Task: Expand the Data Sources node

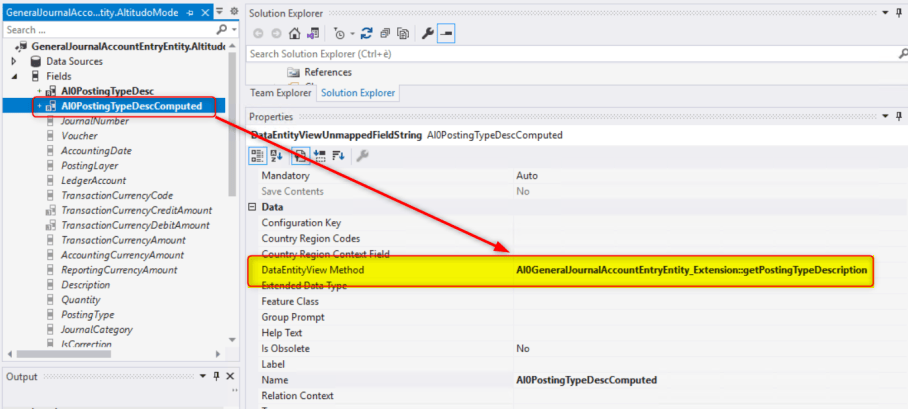Action: tap(13, 61)
